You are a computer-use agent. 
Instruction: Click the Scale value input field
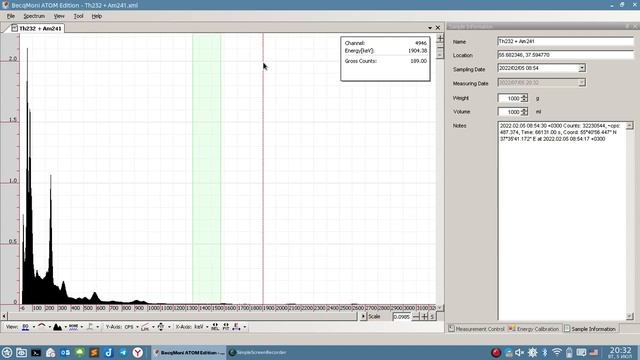tap(402, 317)
